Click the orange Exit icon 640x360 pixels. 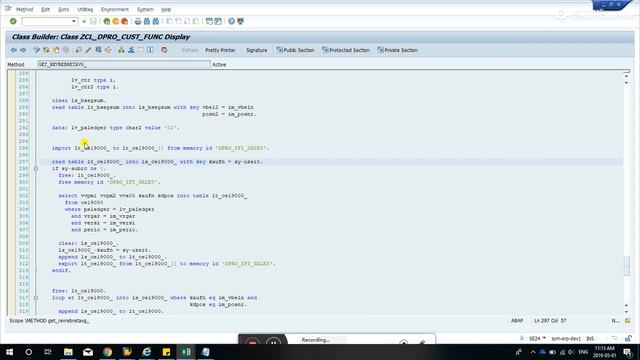coord(116,21)
